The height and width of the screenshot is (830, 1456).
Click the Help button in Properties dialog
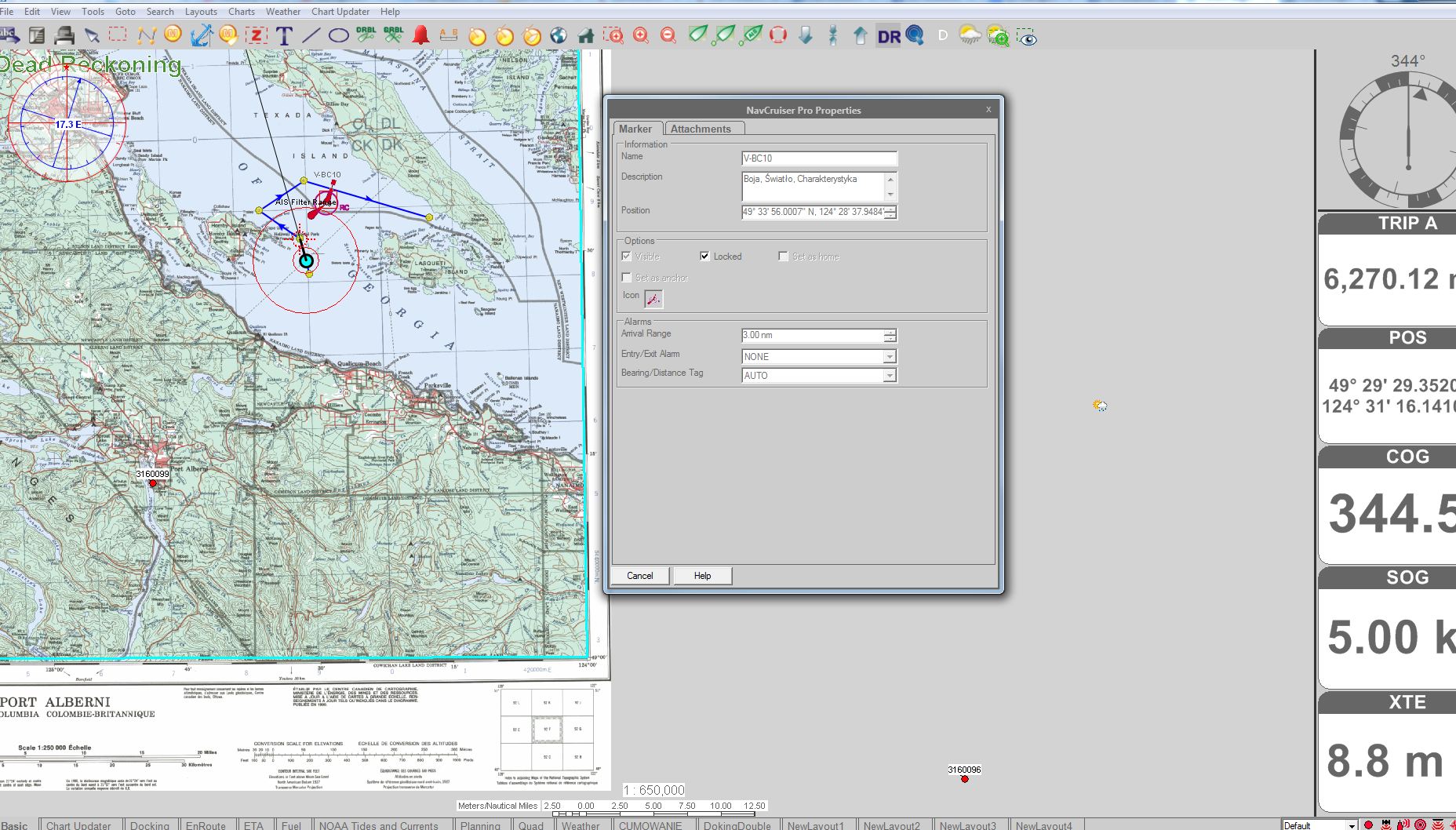703,576
